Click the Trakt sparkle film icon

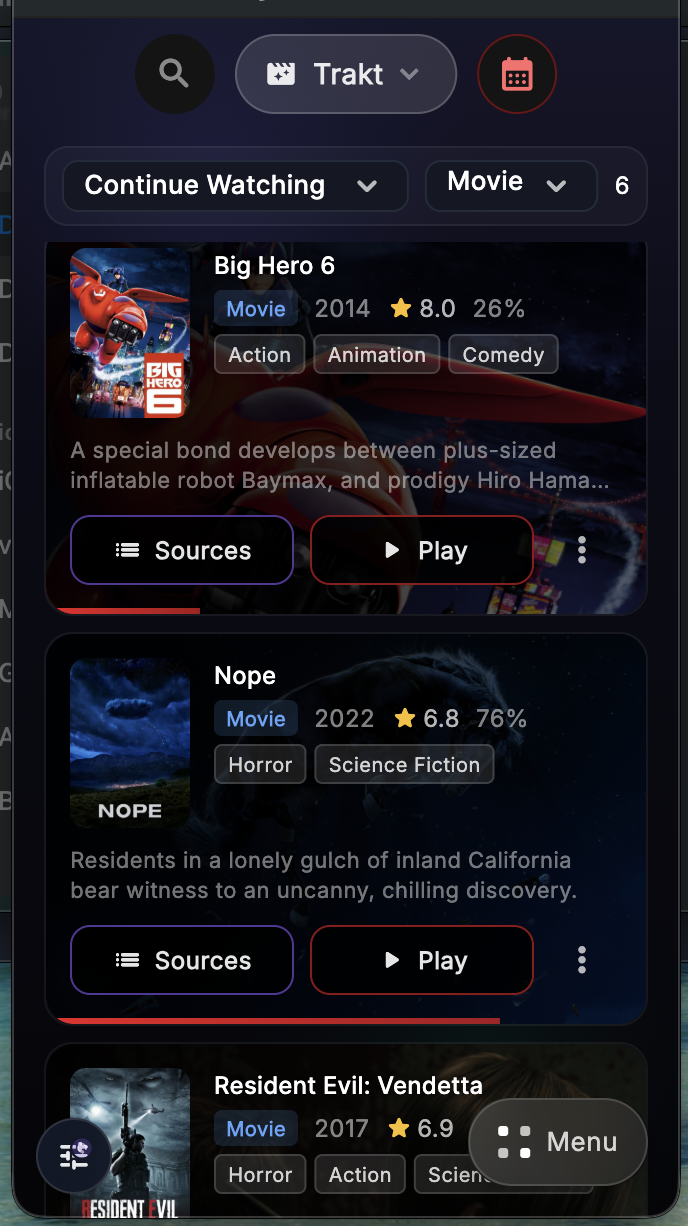(281, 74)
